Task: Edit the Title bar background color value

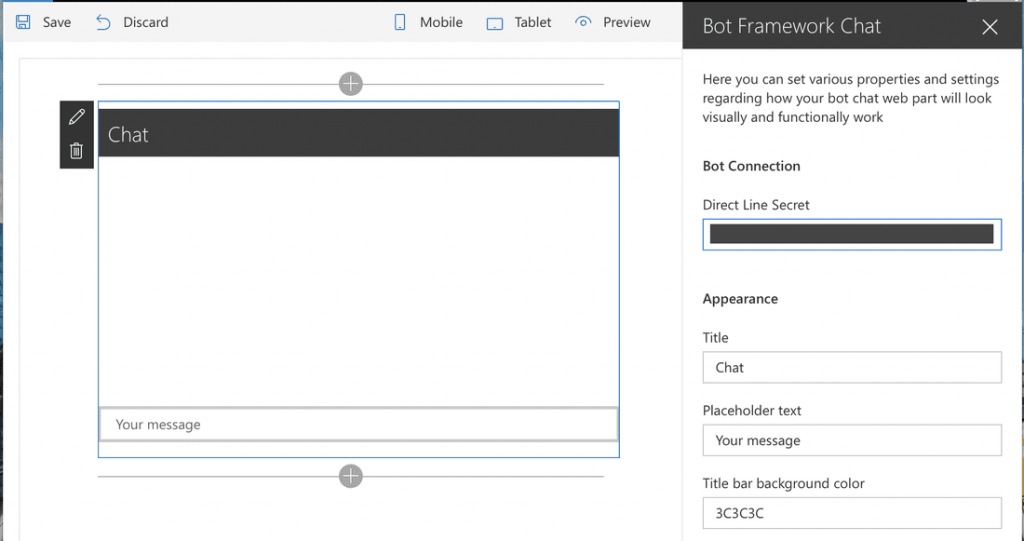Action: point(852,513)
